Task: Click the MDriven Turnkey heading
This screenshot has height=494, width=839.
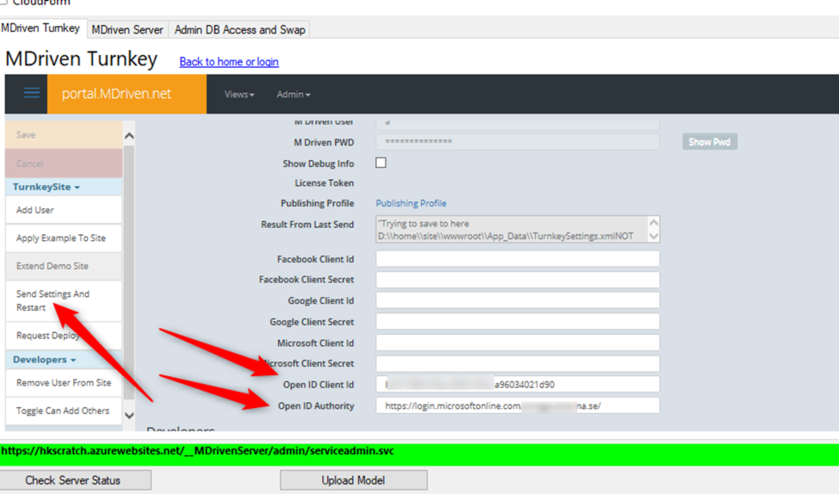Action: click(81, 59)
